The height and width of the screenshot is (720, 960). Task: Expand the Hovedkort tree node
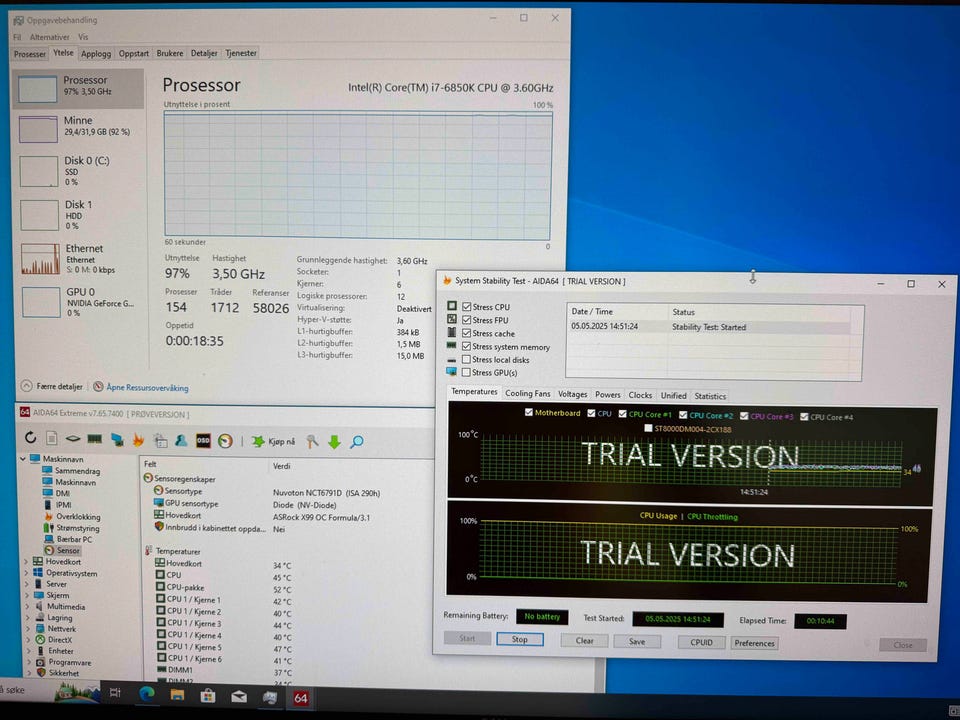(x=27, y=561)
